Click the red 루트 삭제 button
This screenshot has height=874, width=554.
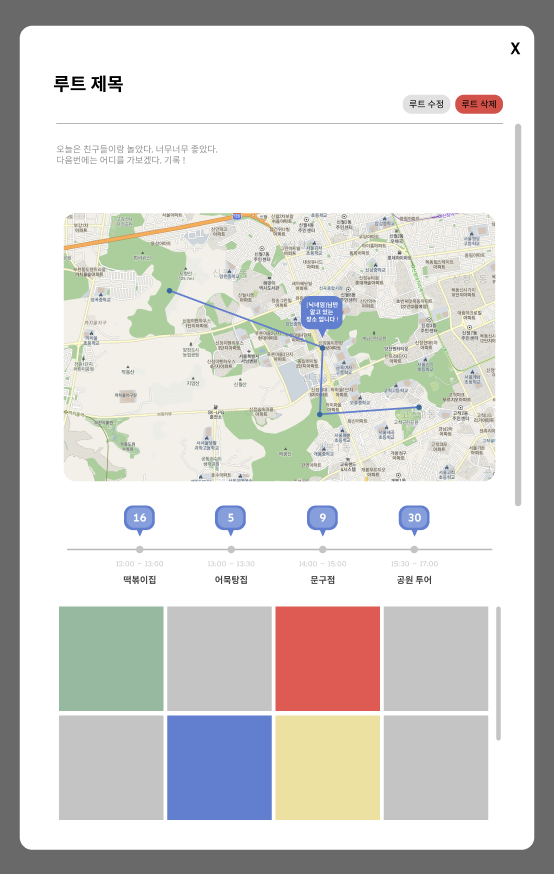click(x=479, y=104)
